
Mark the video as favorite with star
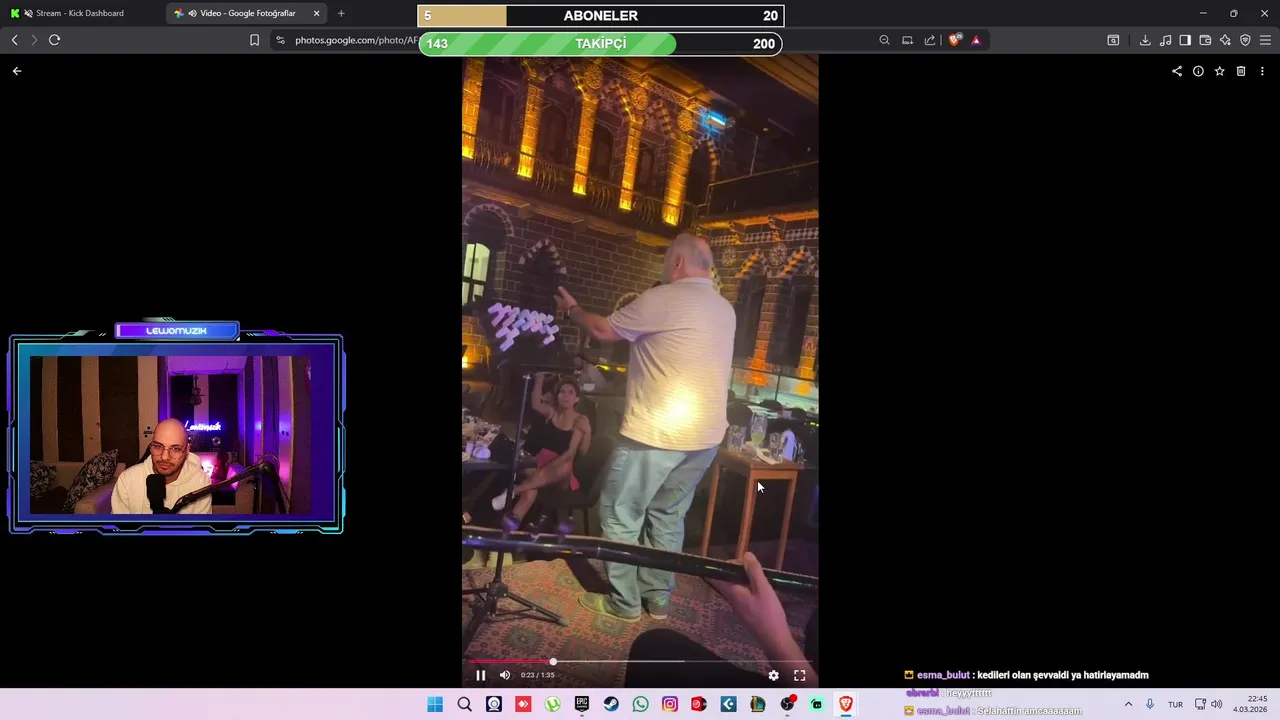1219,71
